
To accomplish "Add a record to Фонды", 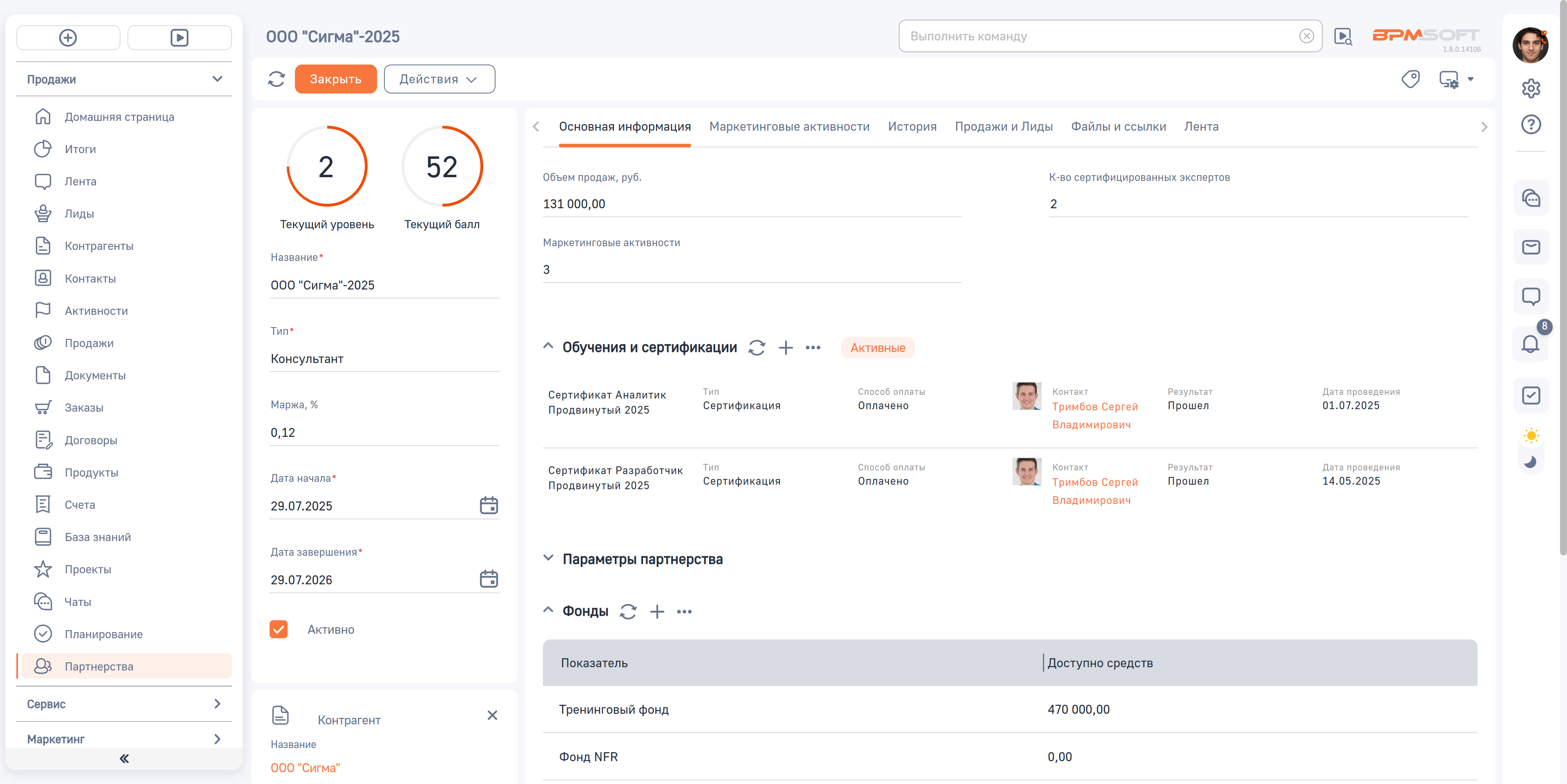I will point(657,611).
